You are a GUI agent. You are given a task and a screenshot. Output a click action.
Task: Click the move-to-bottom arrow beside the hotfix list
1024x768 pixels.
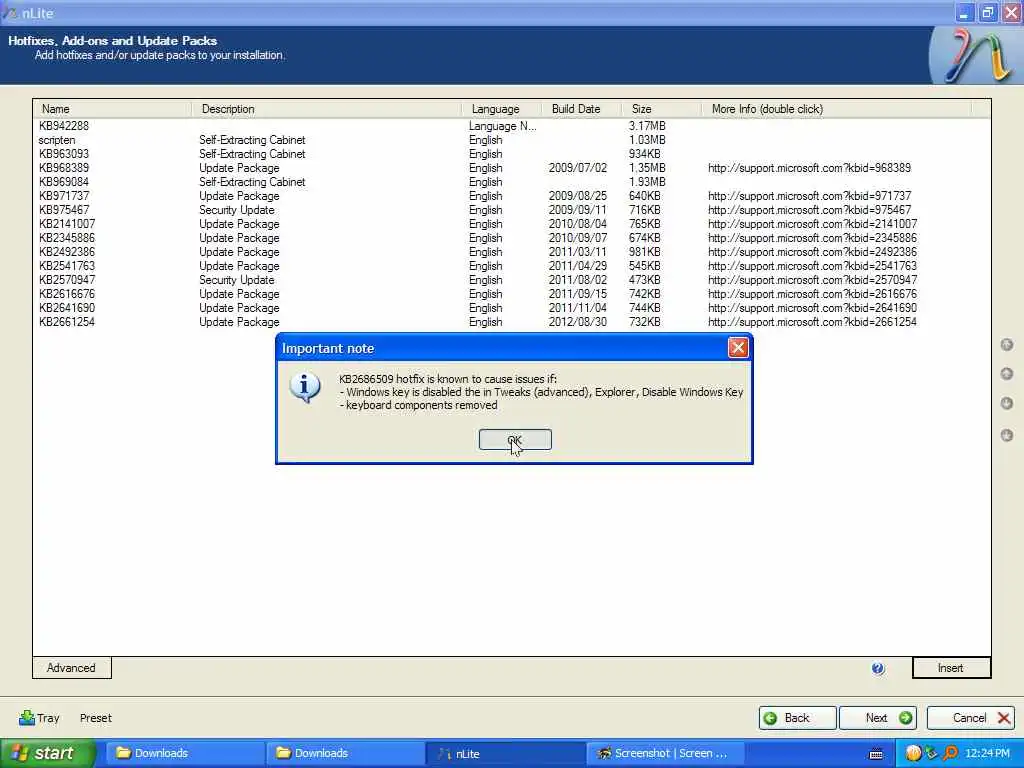tap(1007, 435)
